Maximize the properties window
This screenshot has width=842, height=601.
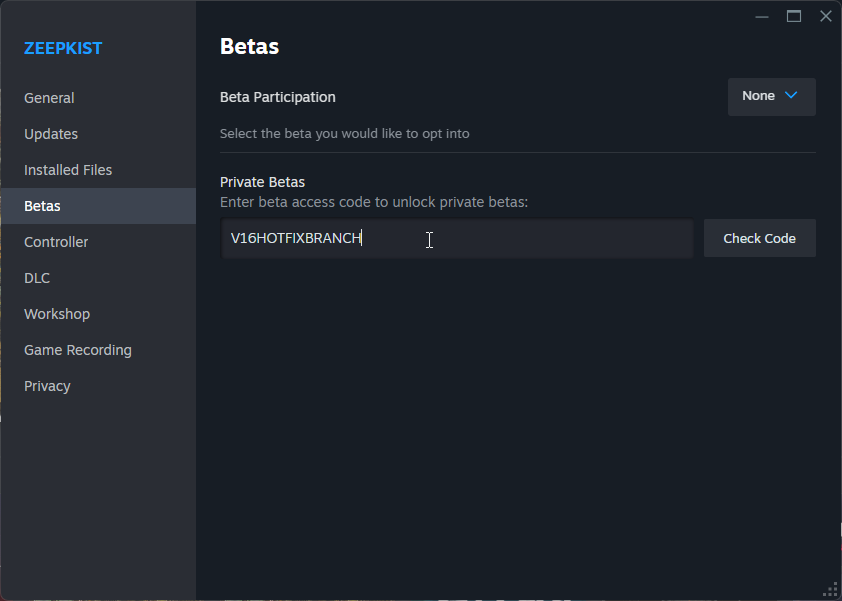tap(794, 16)
